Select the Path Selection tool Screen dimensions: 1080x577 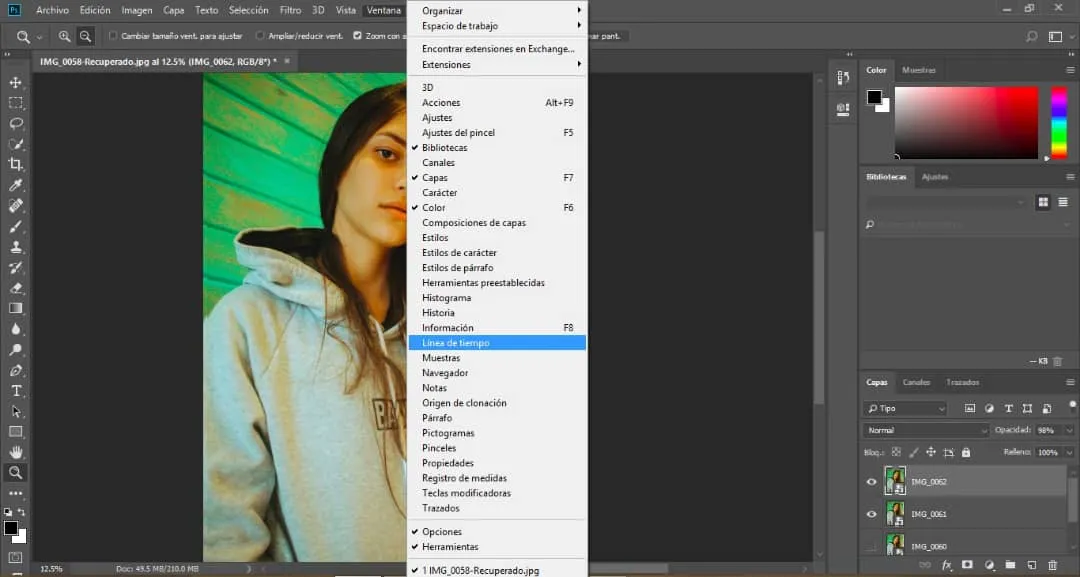[15, 411]
